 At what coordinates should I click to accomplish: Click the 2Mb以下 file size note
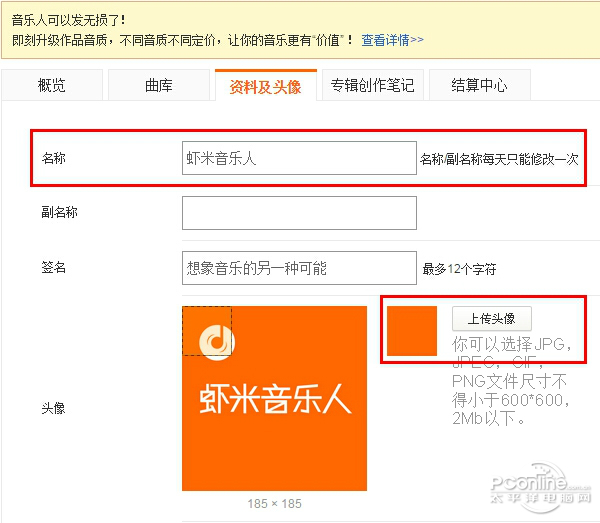click(489, 419)
